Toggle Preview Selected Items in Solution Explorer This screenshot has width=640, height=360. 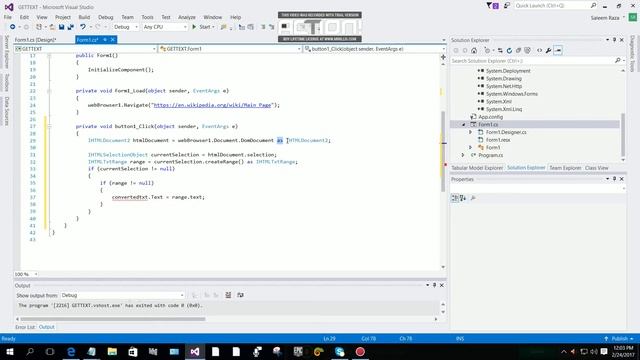(x=558, y=51)
